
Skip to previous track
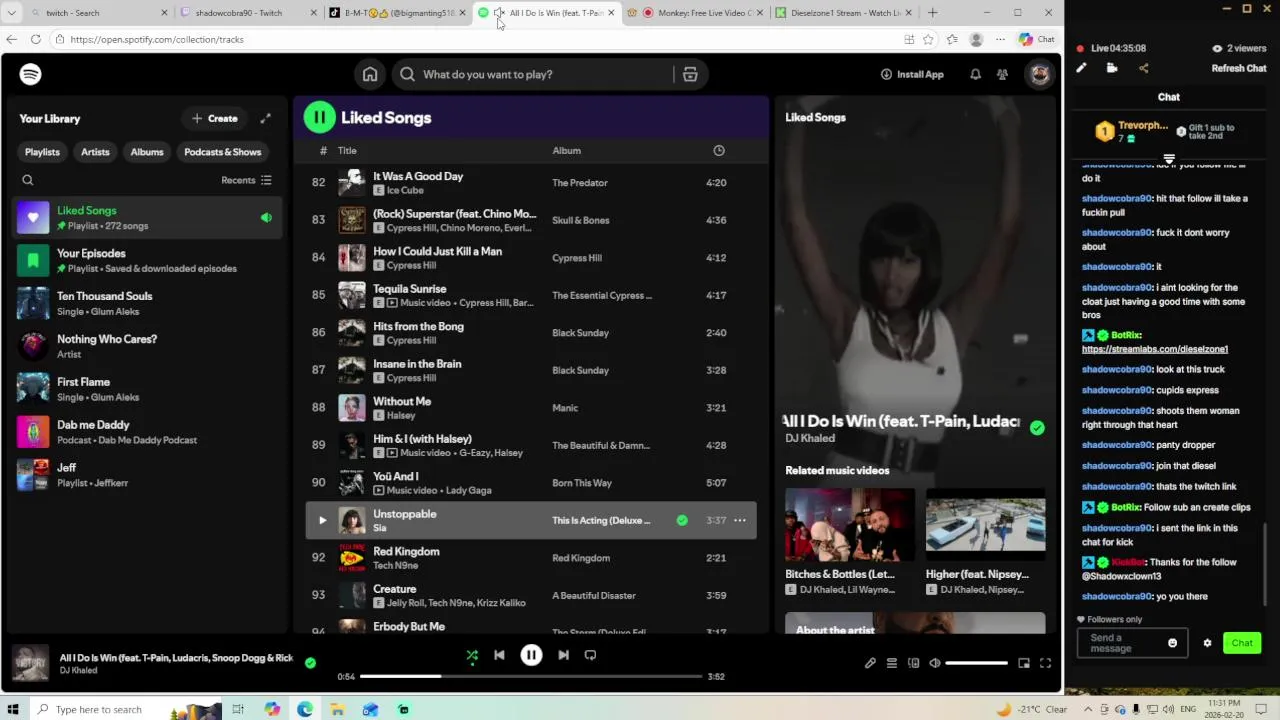[499, 655]
